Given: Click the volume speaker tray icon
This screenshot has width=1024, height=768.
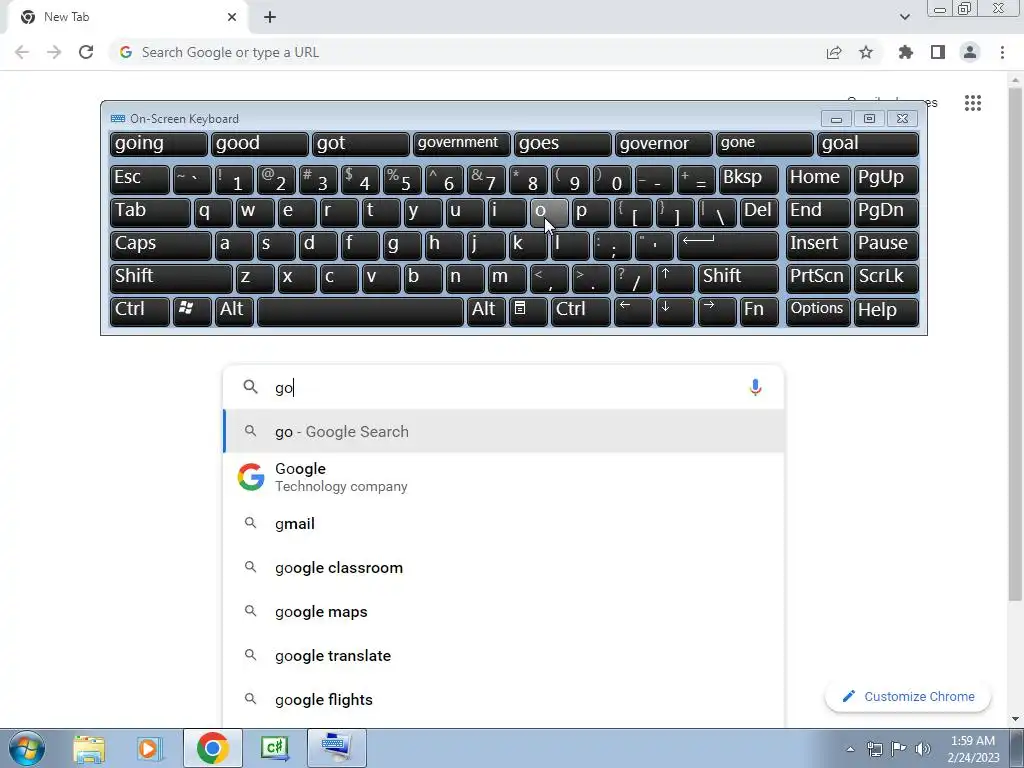Looking at the screenshot, I should tap(922, 748).
